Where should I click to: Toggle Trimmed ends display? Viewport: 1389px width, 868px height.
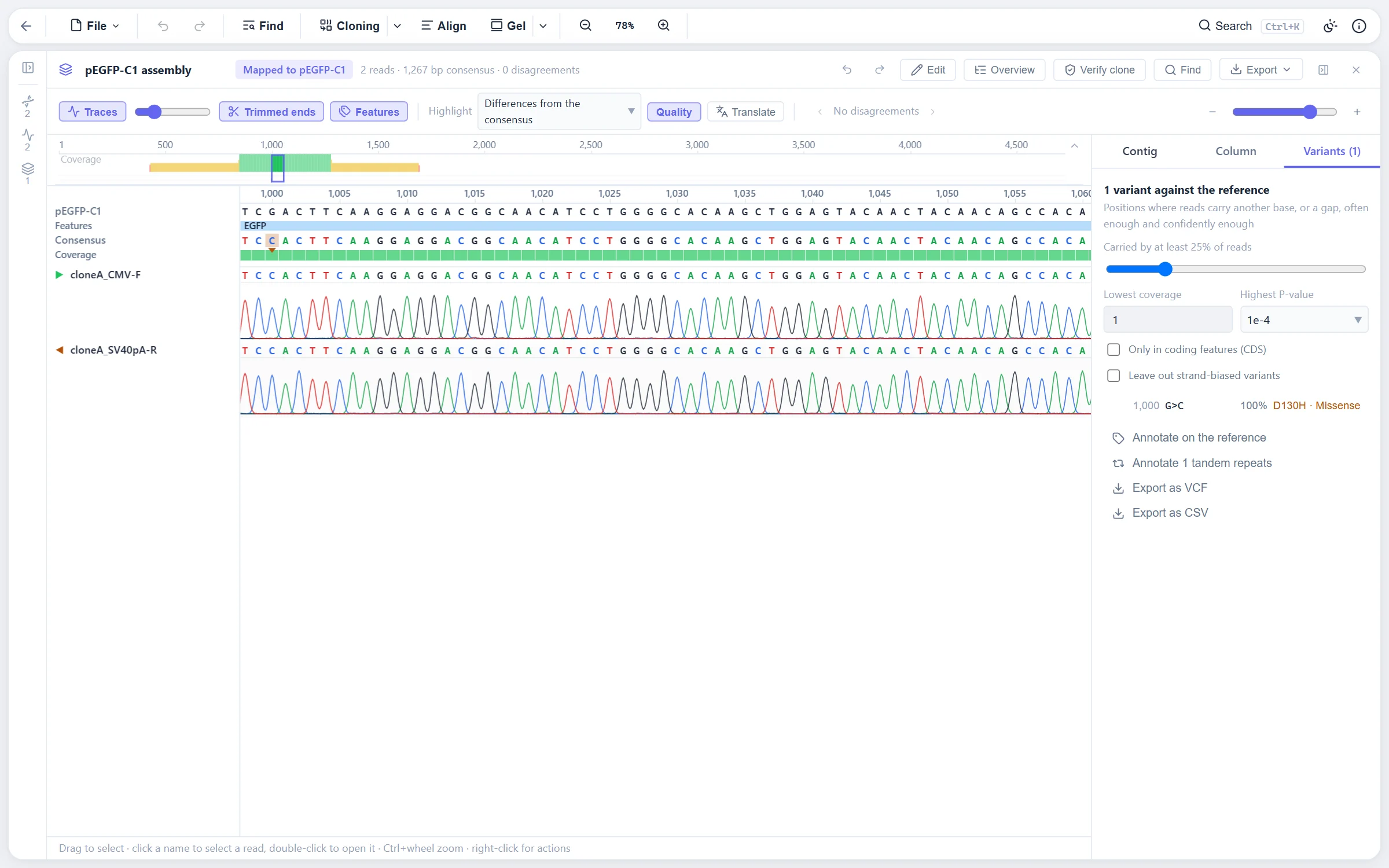point(271,112)
